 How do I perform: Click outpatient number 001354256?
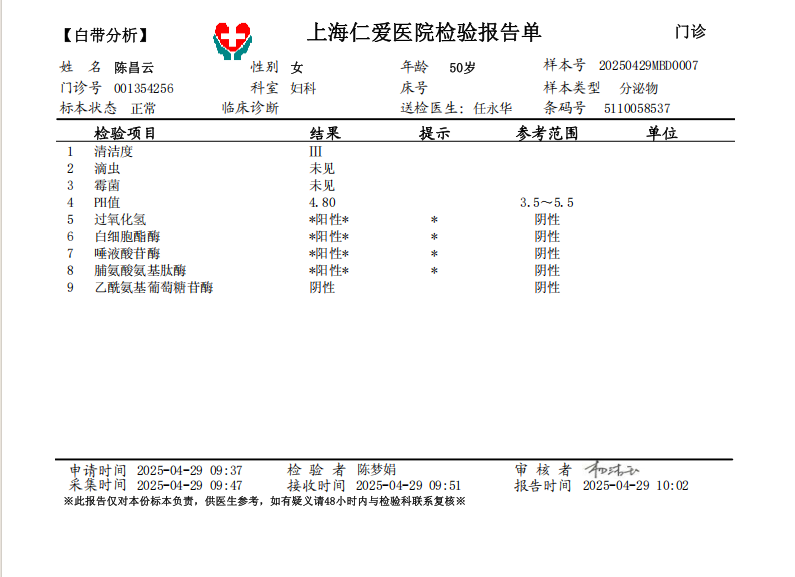[x=143, y=89]
